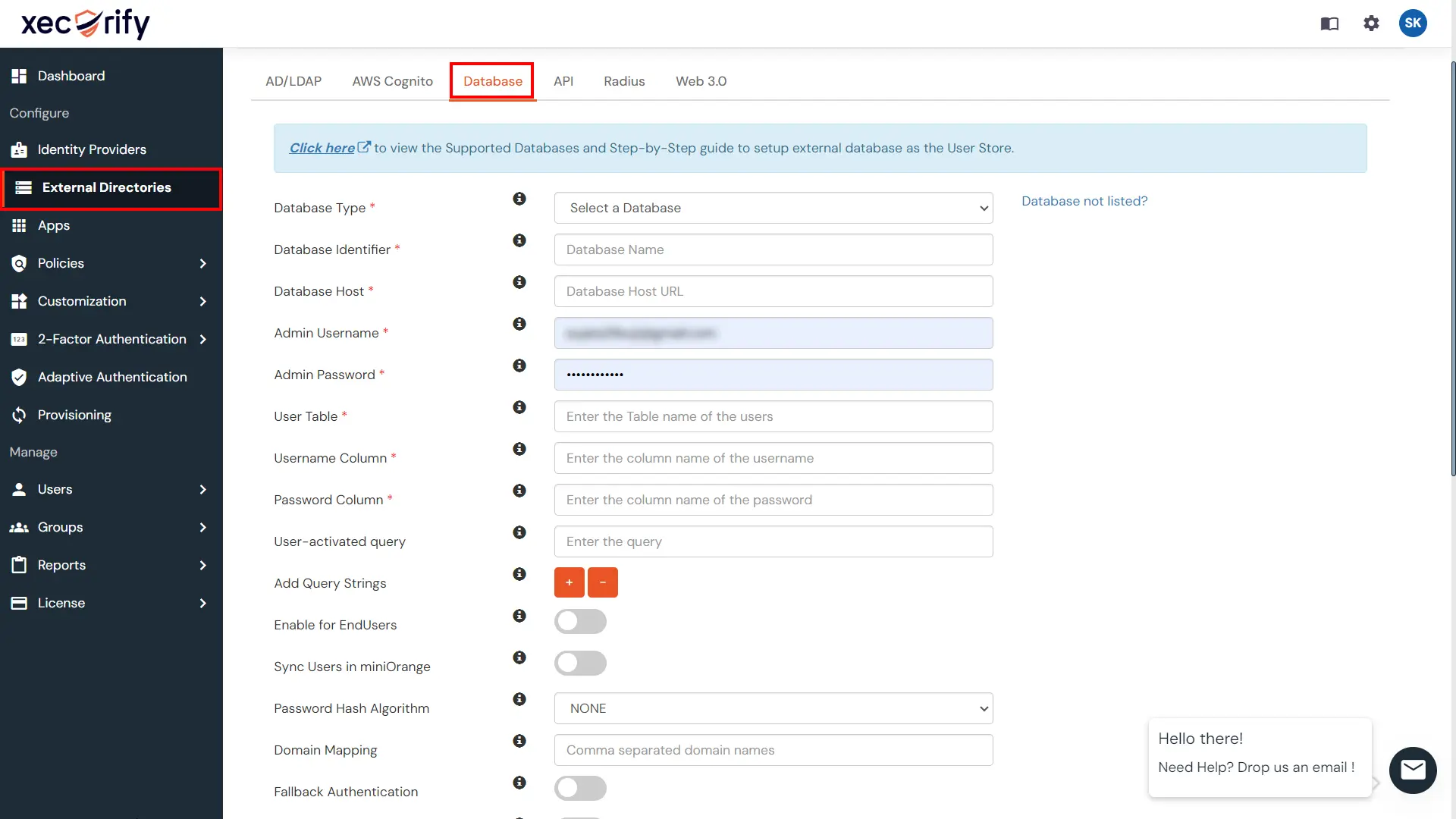Click the username column name field

click(x=773, y=458)
